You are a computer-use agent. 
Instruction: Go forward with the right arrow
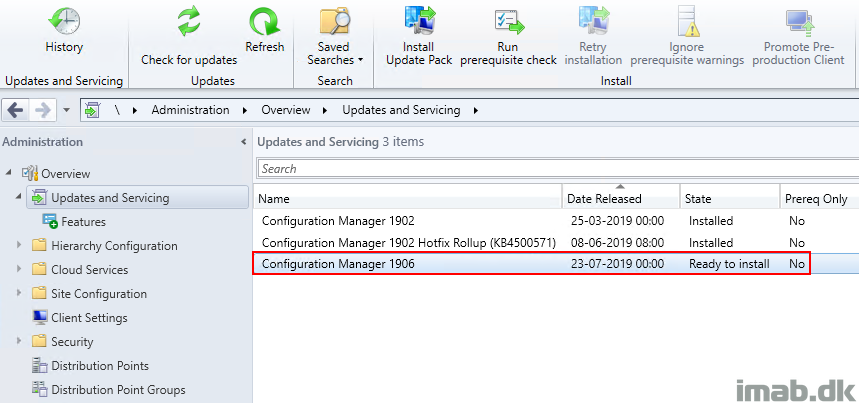pos(42,110)
